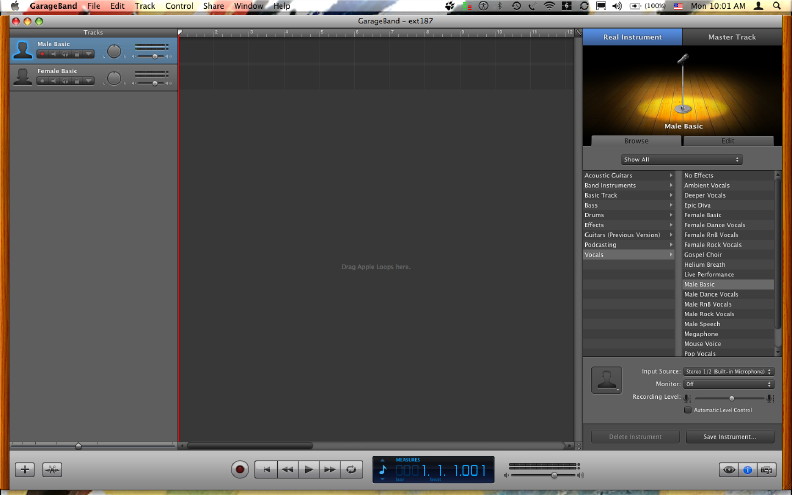The image size is (792, 495).
Task: Click the Delete Instrument button
Action: tap(635, 436)
